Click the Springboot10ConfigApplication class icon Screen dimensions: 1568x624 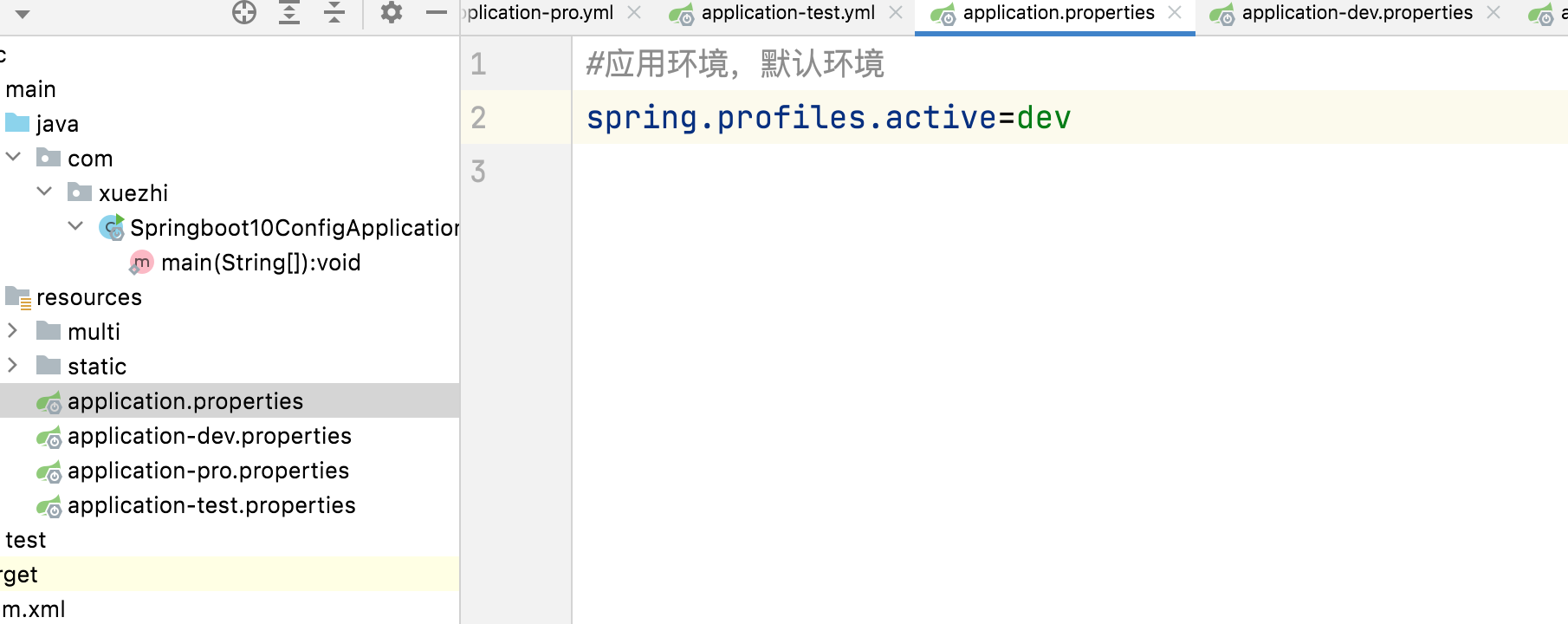112,227
